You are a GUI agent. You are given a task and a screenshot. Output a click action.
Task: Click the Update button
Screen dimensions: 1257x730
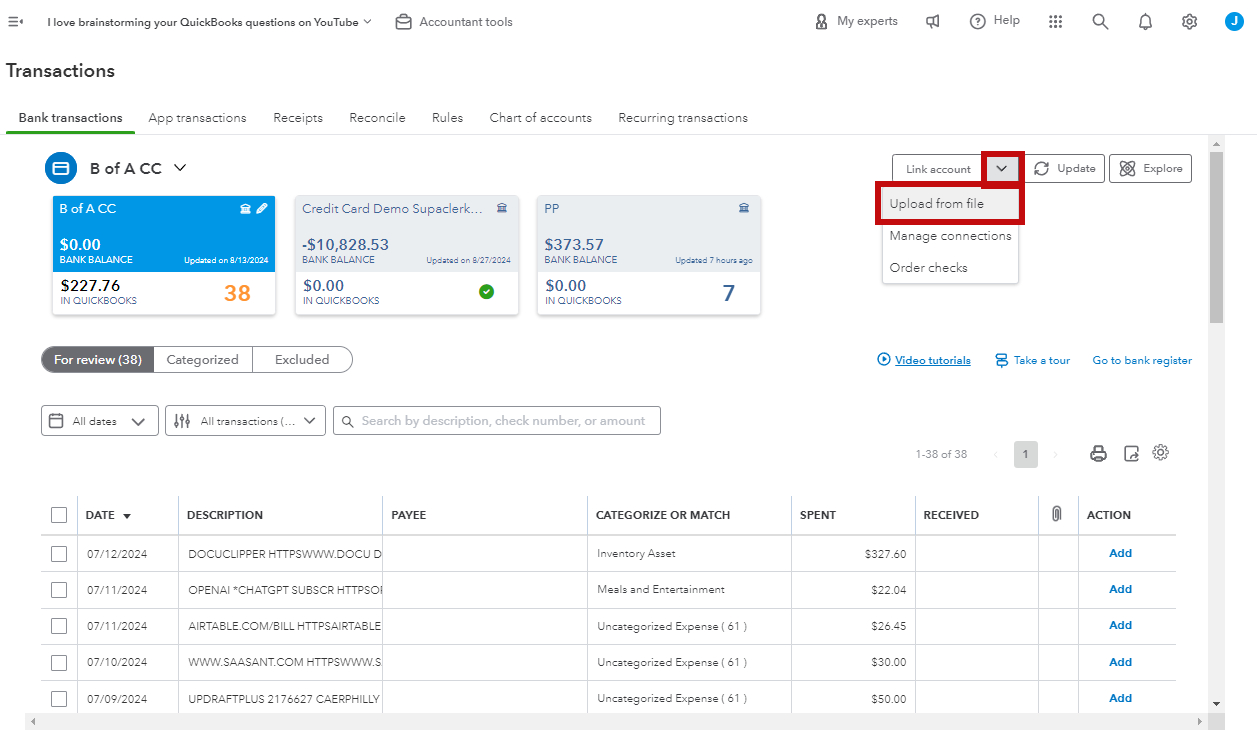pyautogui.click(x=1064, y=169)
